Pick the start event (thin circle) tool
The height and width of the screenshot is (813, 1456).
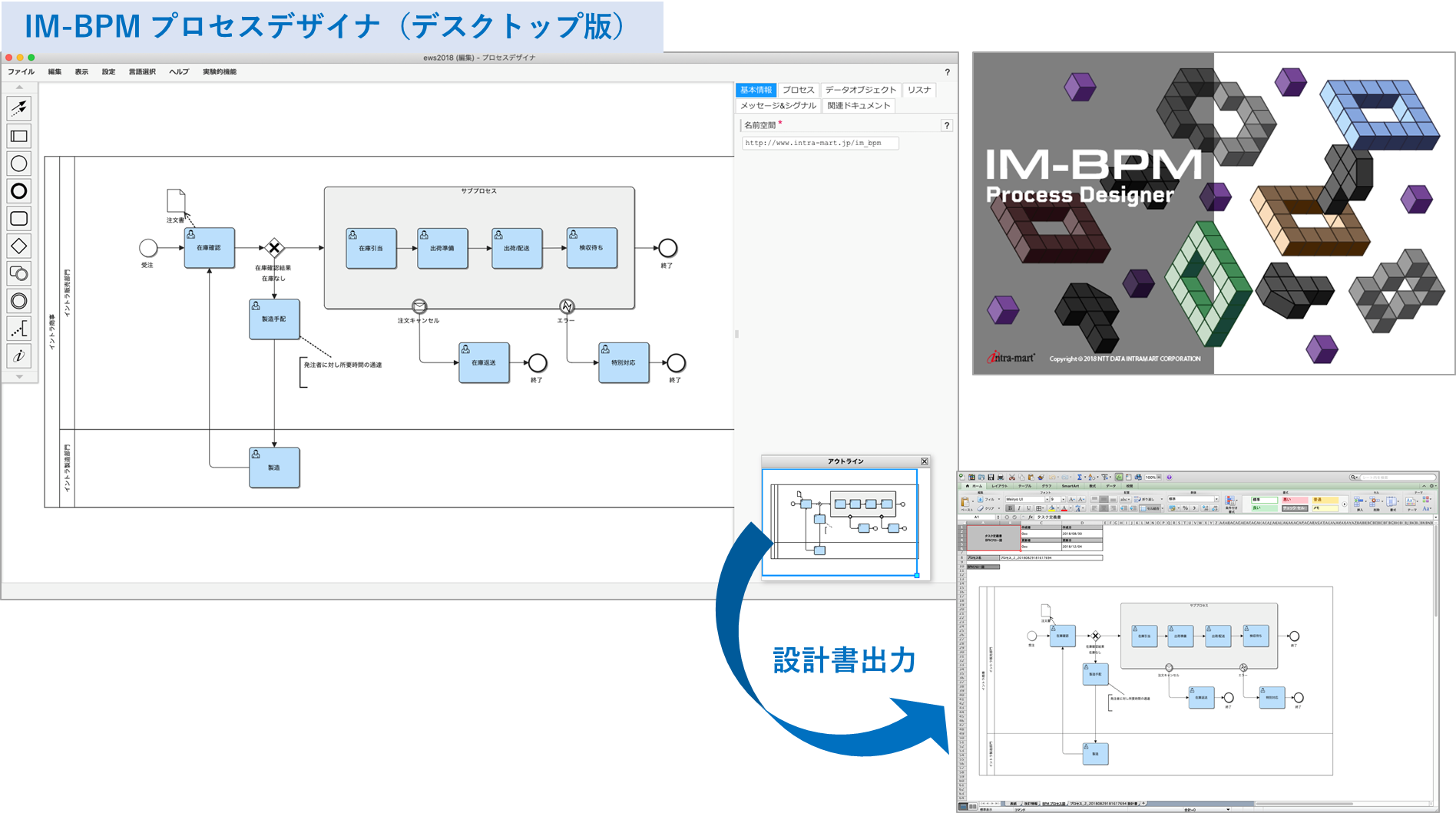click(x=19, y=164)
